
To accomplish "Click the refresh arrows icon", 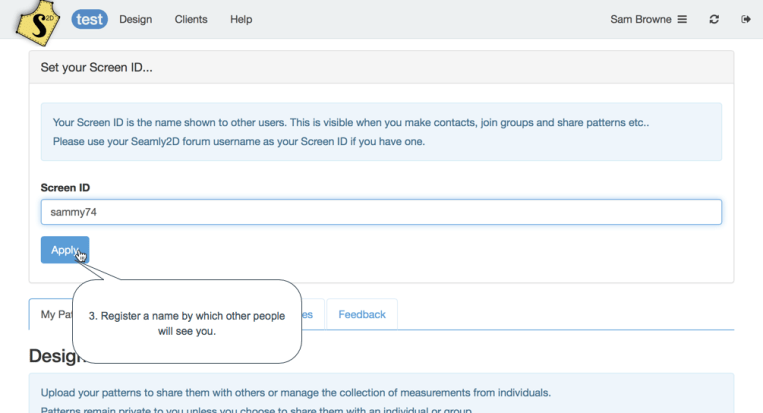I will (714, 19).
